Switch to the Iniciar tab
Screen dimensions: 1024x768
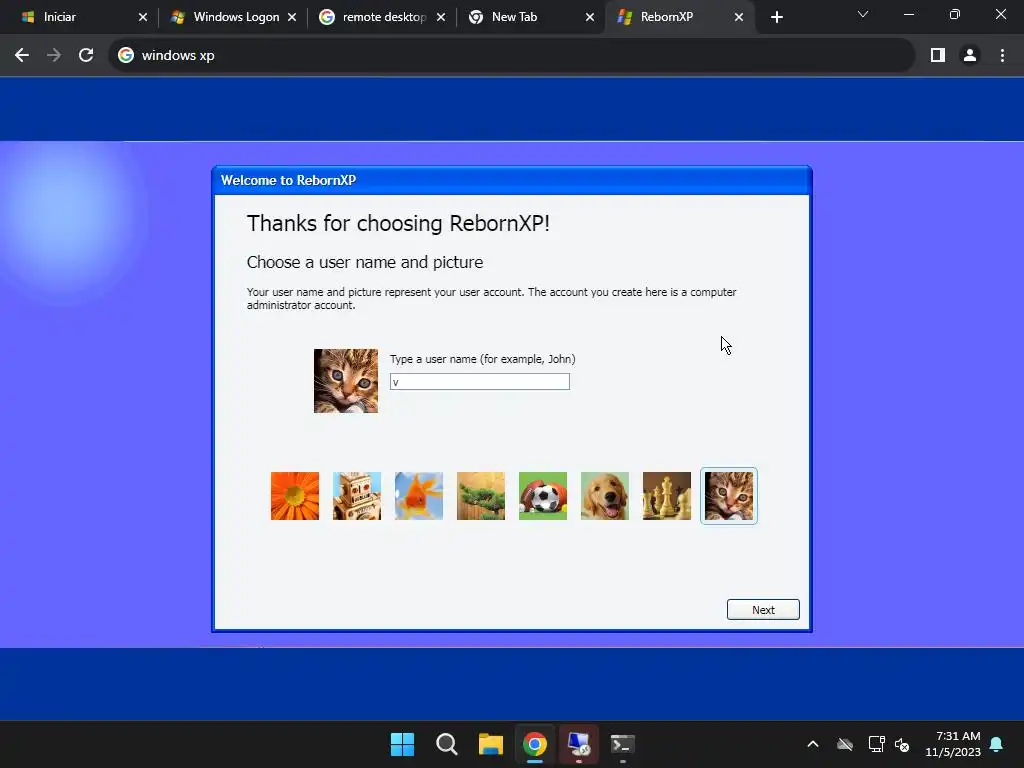click(x=77, y=17)
